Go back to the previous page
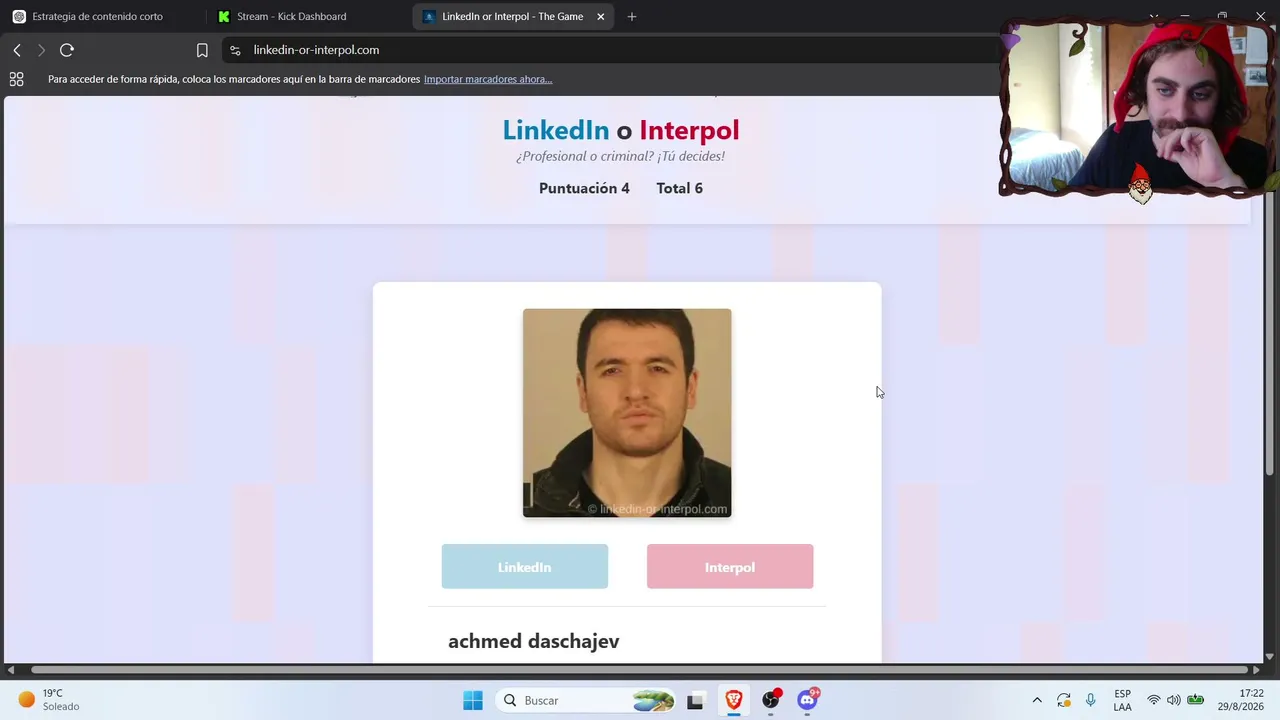Viewport: 1280px width, 720px height. tap(17, 50)
